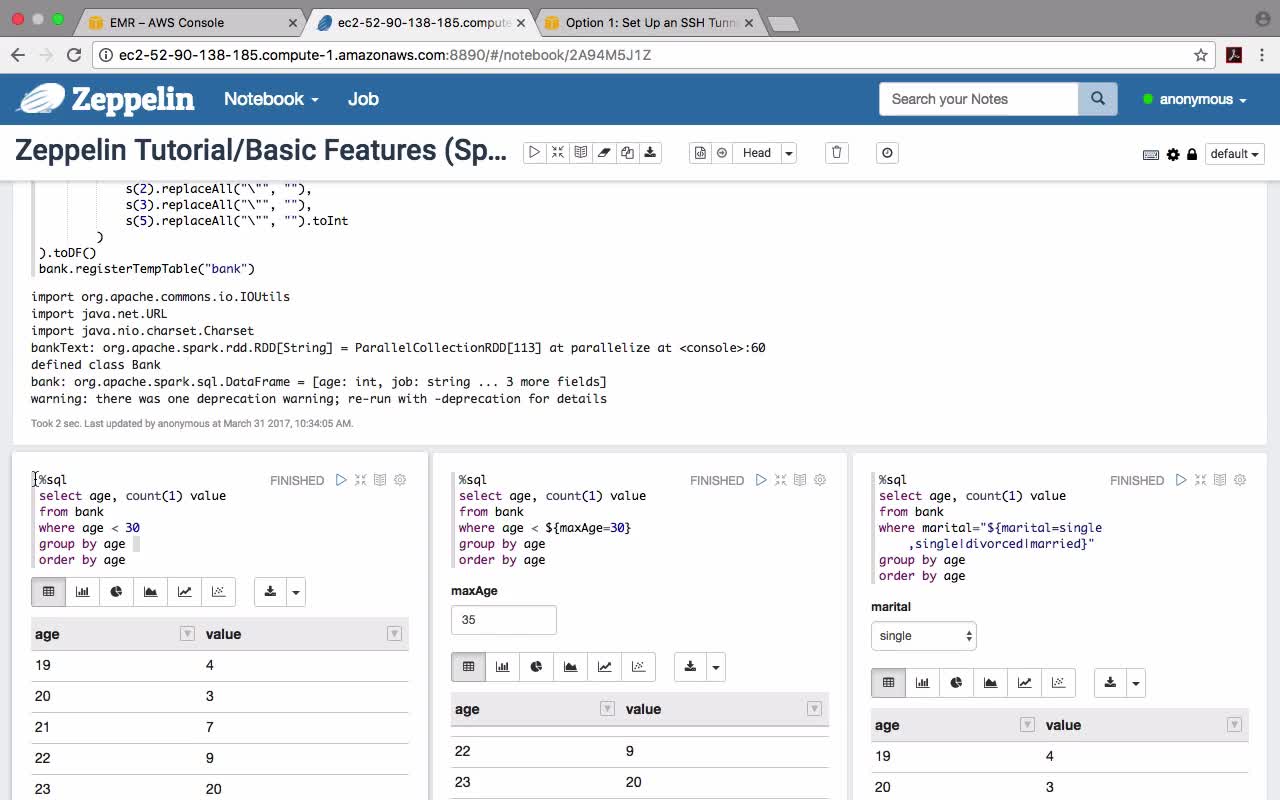This screenshot has height=800, width=1280.
Task: Run all paragraphs in the notebook
Action: [x=534, y=153]
